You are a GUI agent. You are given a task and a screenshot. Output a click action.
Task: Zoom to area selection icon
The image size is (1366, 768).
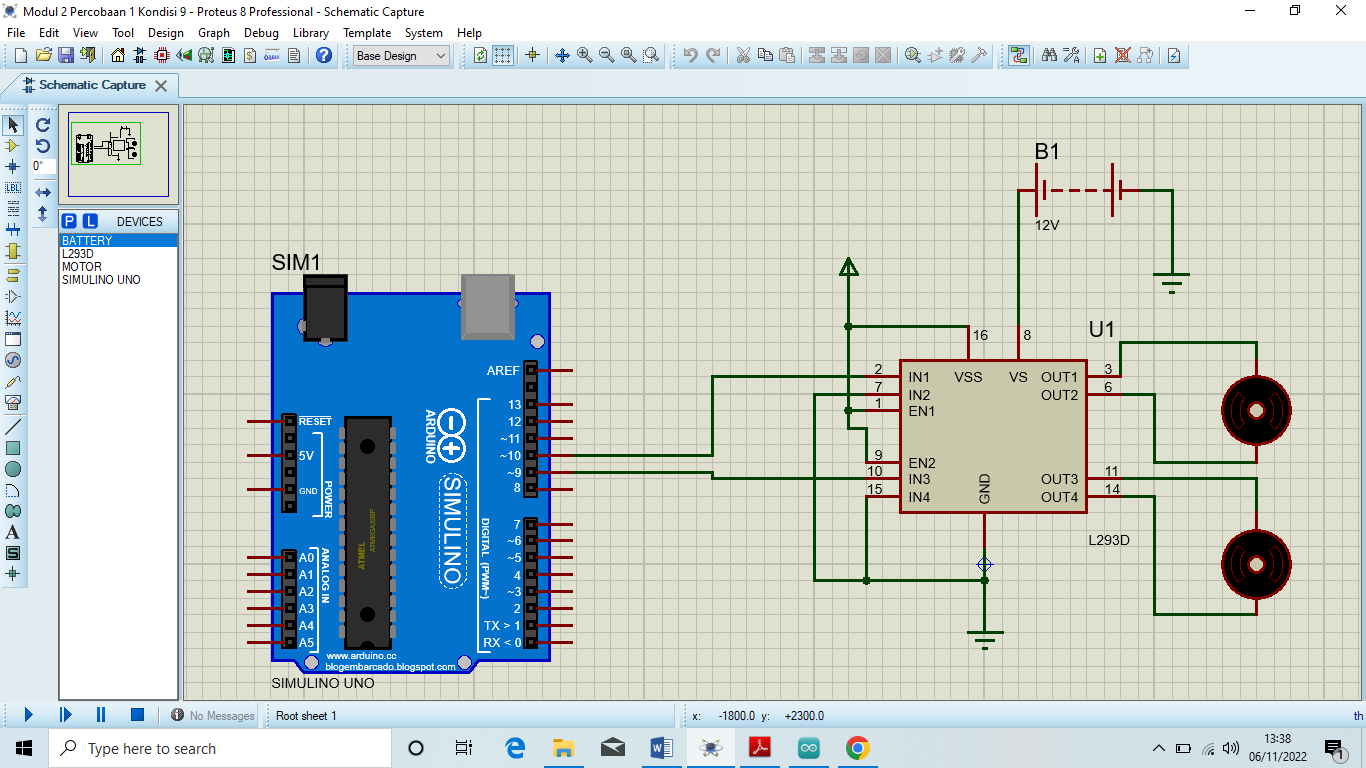pos(651,56)
